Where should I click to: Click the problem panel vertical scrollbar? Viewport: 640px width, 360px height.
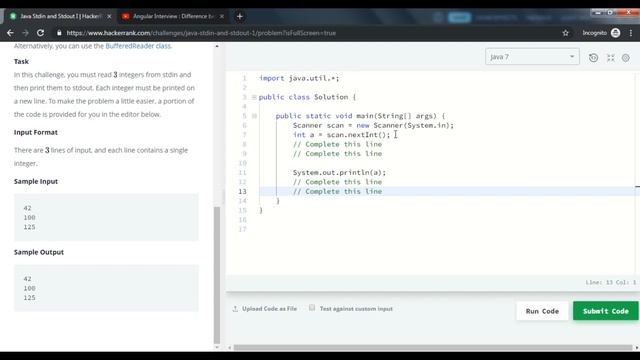tap(217, 276)
